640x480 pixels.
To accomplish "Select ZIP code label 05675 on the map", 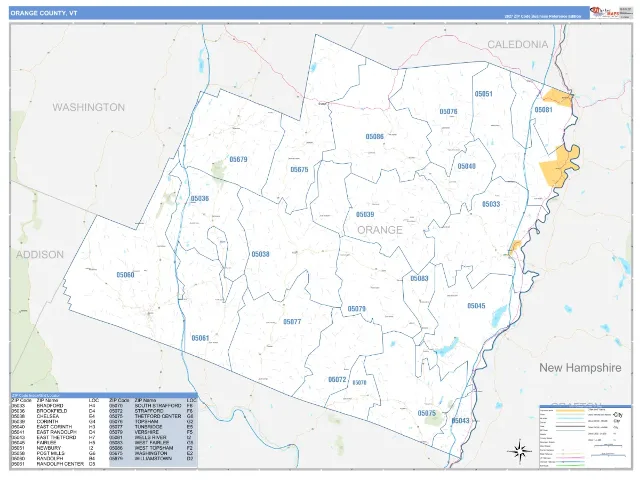I will point(299,169).
